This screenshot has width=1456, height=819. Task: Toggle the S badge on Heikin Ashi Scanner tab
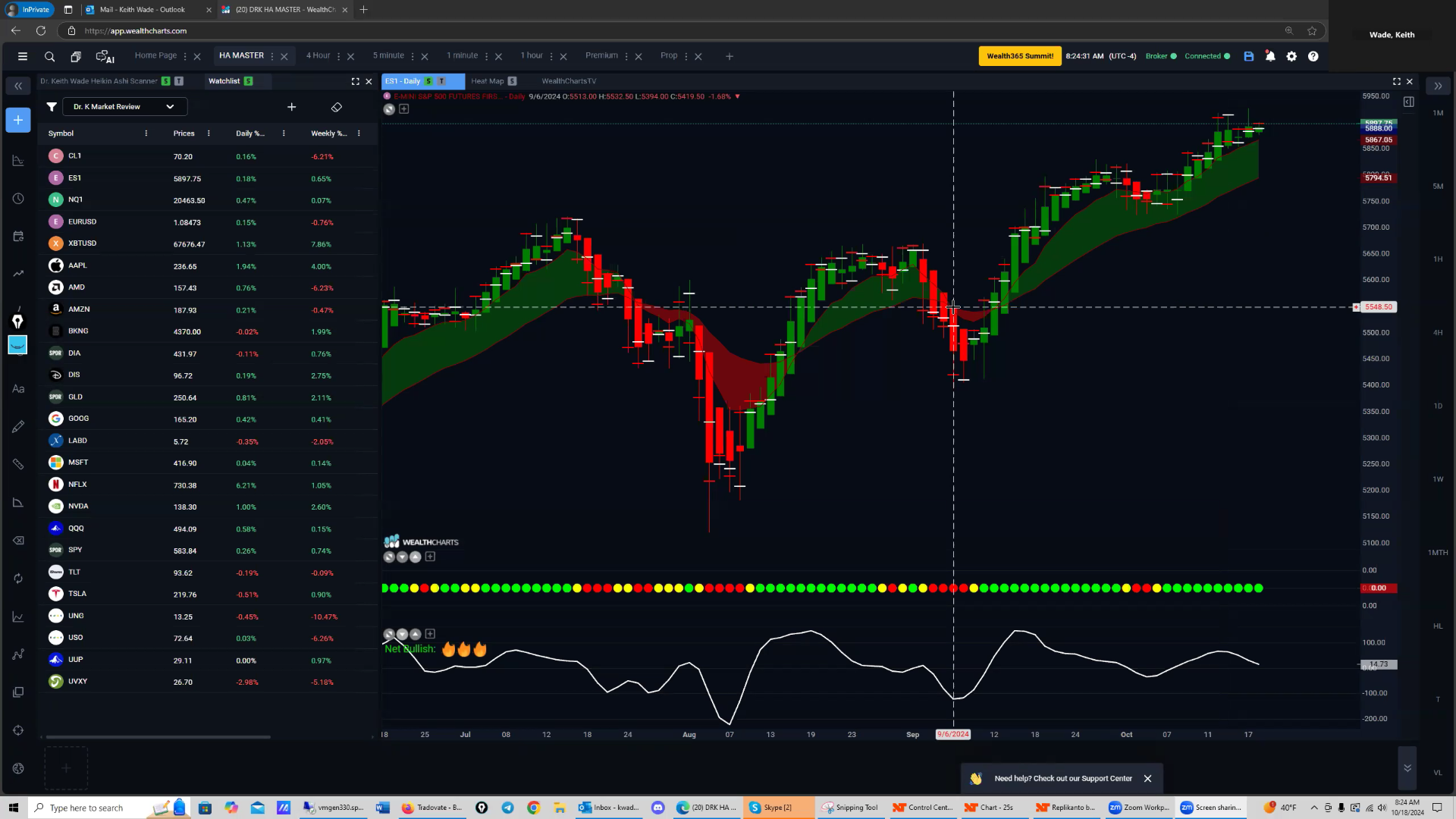[x=165, y=81]
